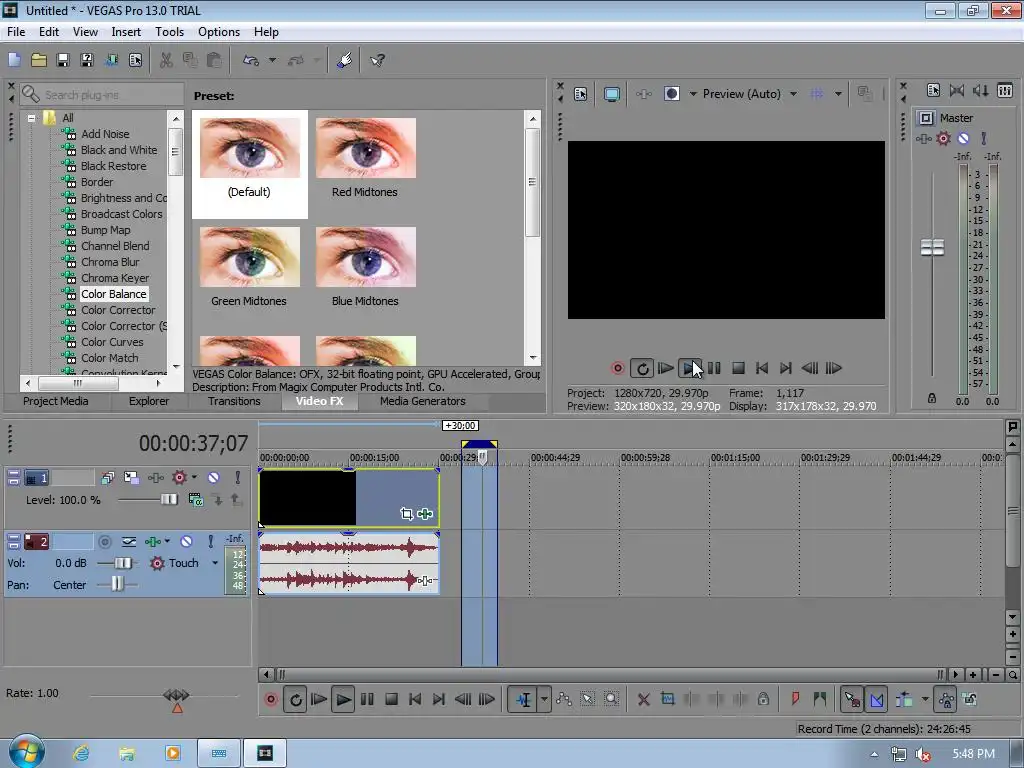Solo video track 1
The height and width of the screenshot is (768, 1024).
pos(238,477)
